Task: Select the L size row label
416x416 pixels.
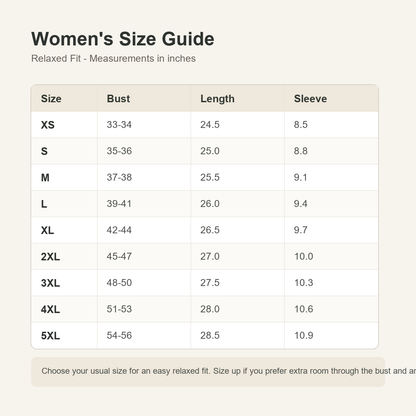Action: (x=44, y=204)
